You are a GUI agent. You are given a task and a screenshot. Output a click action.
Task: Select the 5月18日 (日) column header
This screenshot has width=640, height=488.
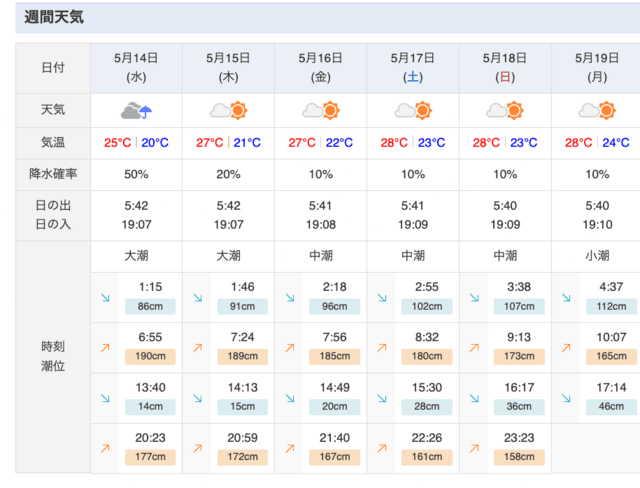tap(505, 68)
